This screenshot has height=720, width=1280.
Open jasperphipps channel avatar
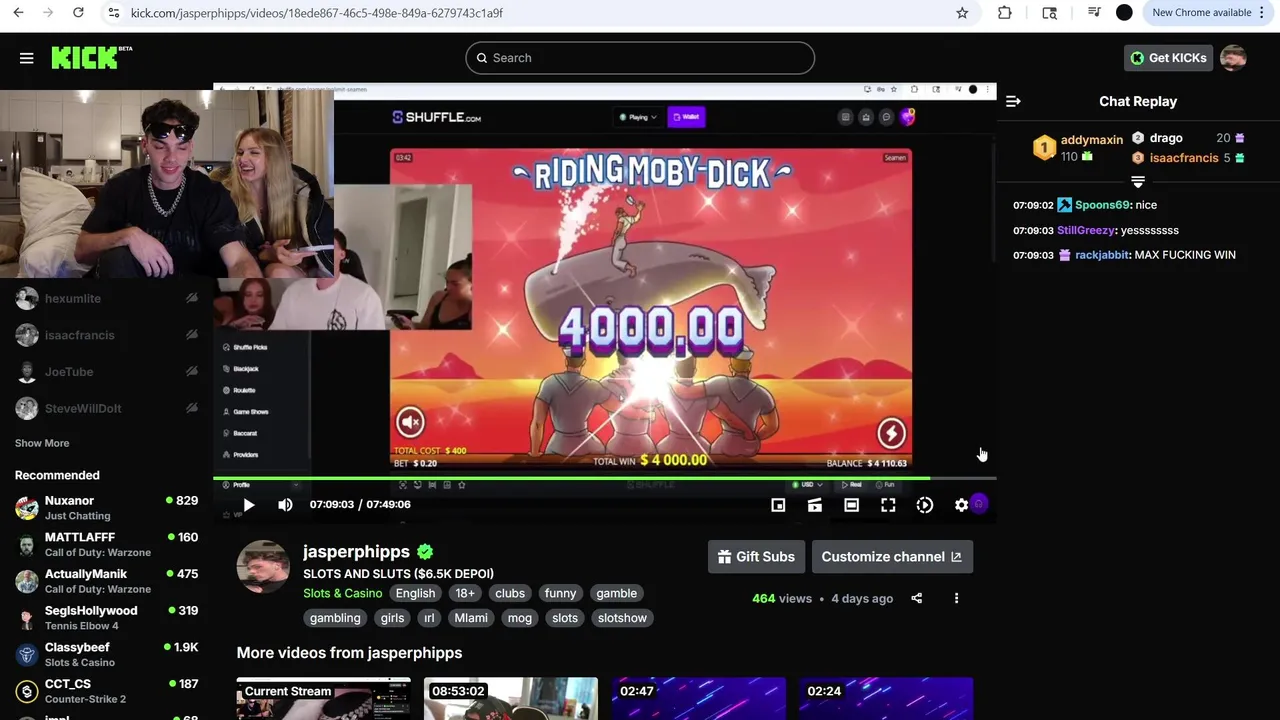pos(263,567)
